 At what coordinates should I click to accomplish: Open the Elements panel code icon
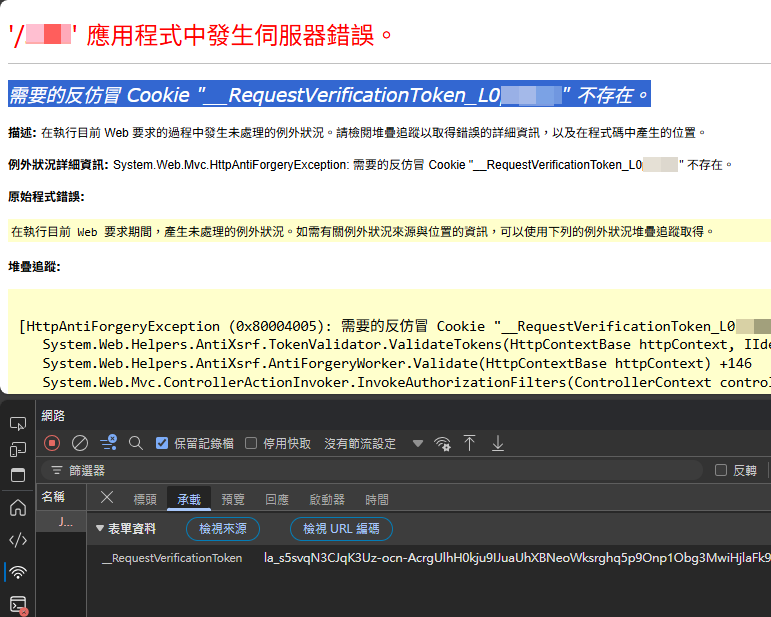[x=18, y=540]
